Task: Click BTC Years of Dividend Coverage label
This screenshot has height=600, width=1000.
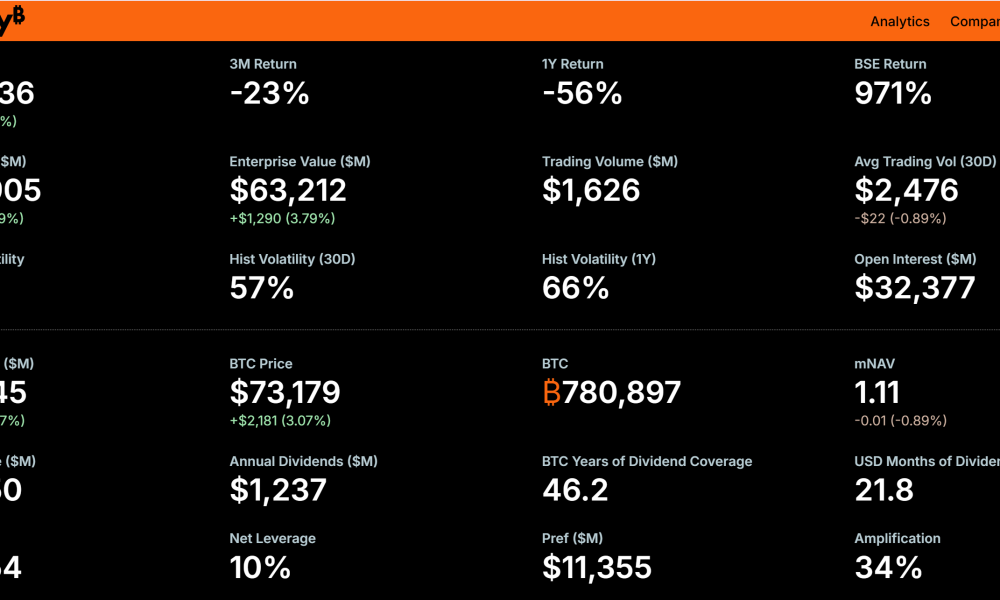Action: tap(647, 461)
